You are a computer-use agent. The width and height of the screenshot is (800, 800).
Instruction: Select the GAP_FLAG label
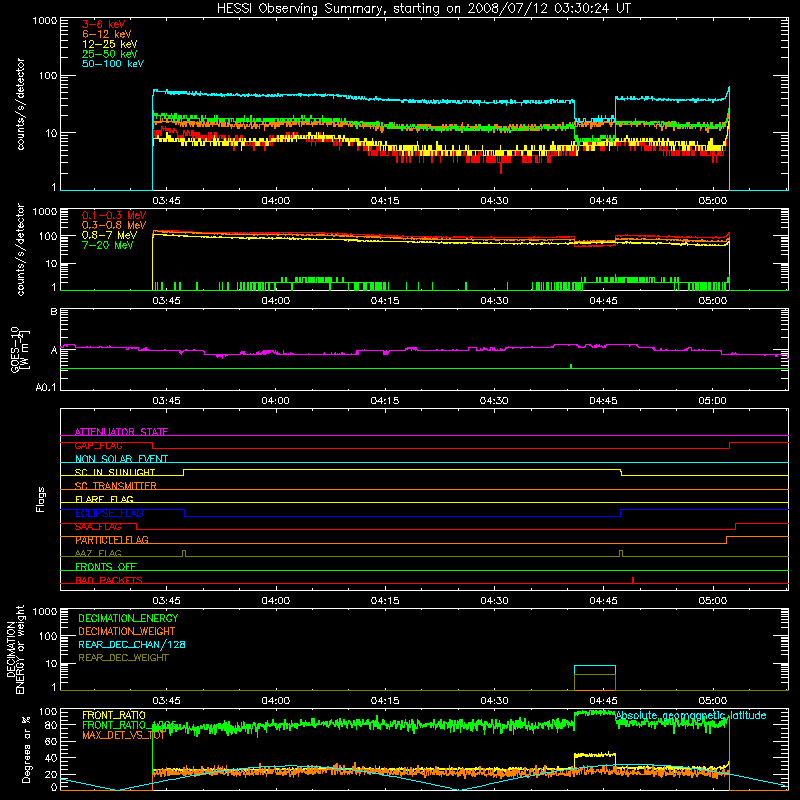pos(98,445)
